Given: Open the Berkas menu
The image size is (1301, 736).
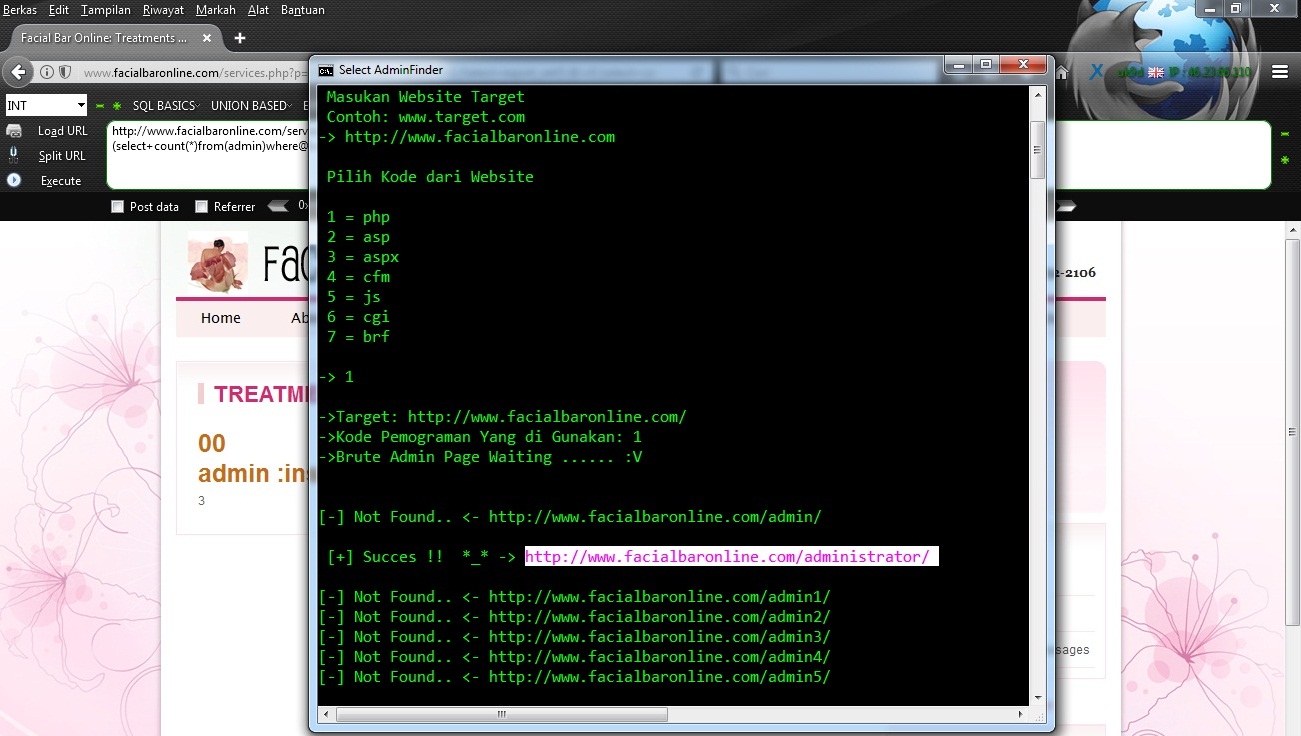Looking at the screenshot, I should (x=20, y=10).
